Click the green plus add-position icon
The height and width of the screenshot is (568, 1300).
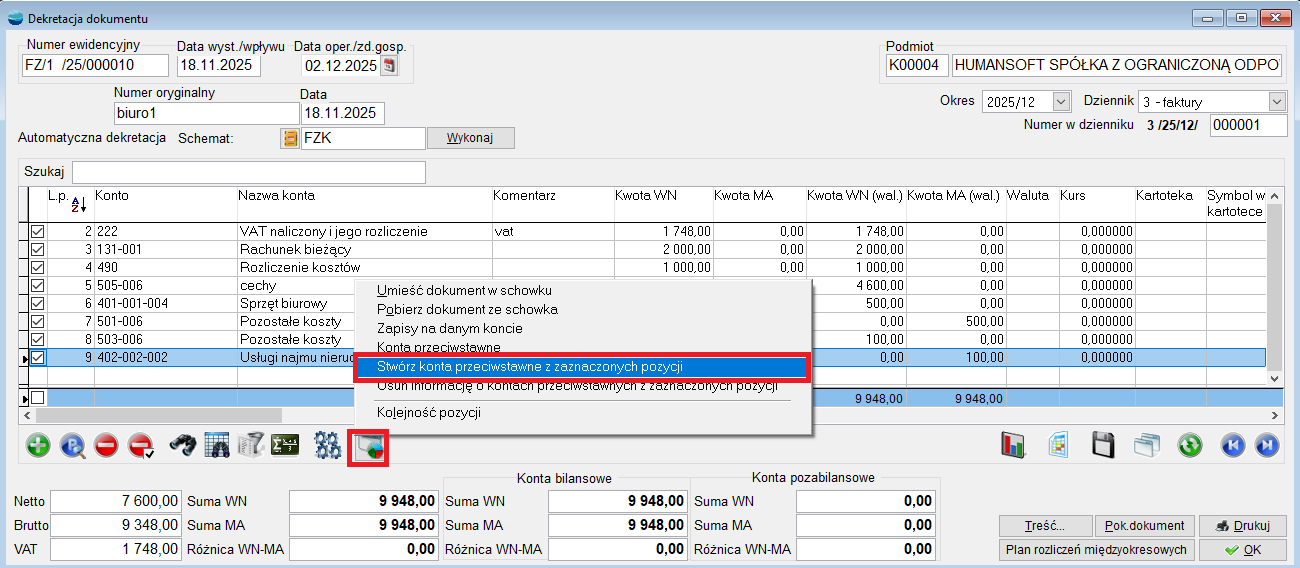point(38,446)
